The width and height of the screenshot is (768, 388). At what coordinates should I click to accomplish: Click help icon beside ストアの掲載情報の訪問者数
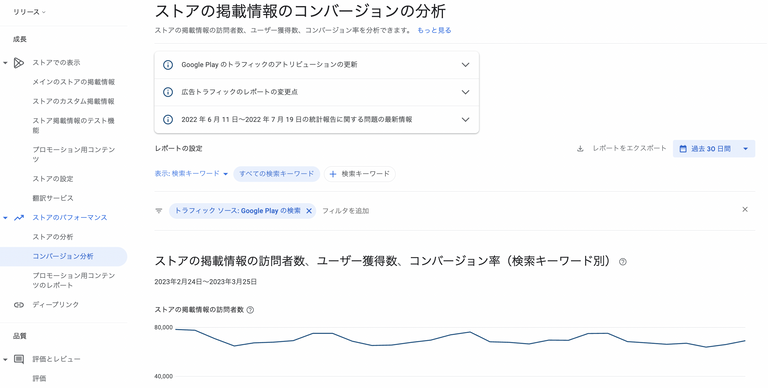(250, 310)
